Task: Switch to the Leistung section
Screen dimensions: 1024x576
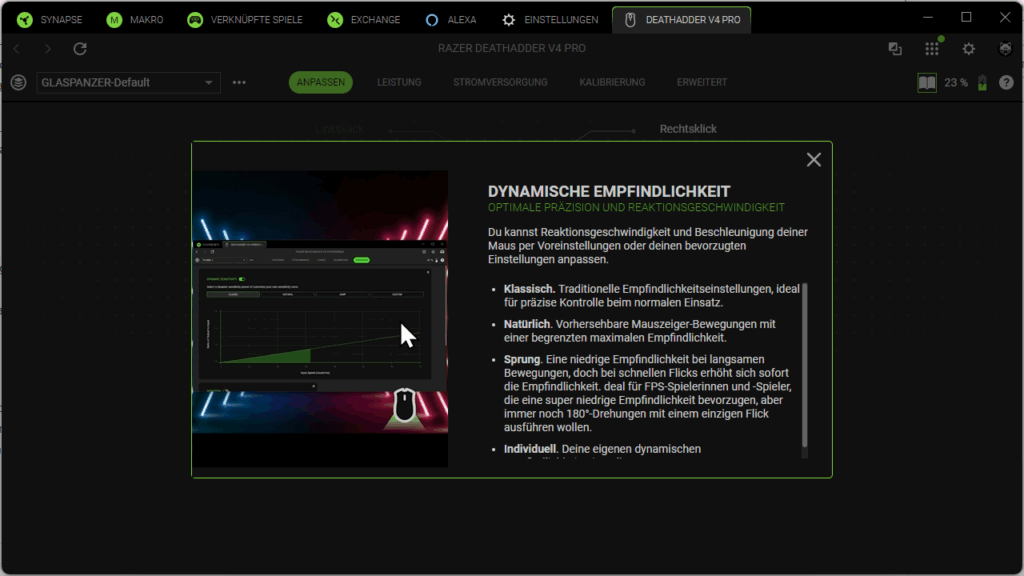Action: [x=399, y=82]
